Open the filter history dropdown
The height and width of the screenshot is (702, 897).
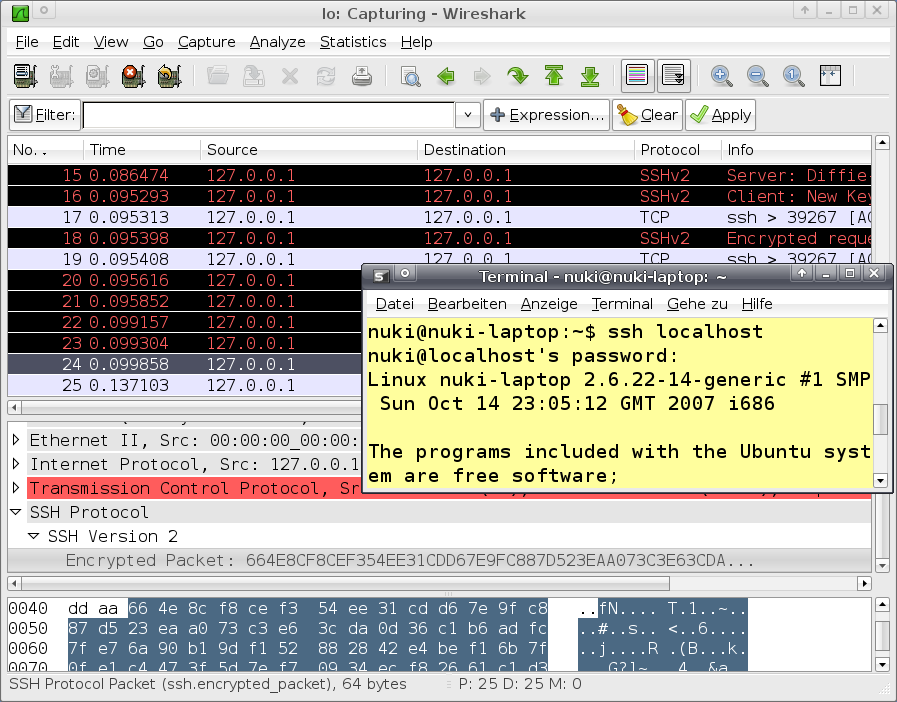coord(468,115)
